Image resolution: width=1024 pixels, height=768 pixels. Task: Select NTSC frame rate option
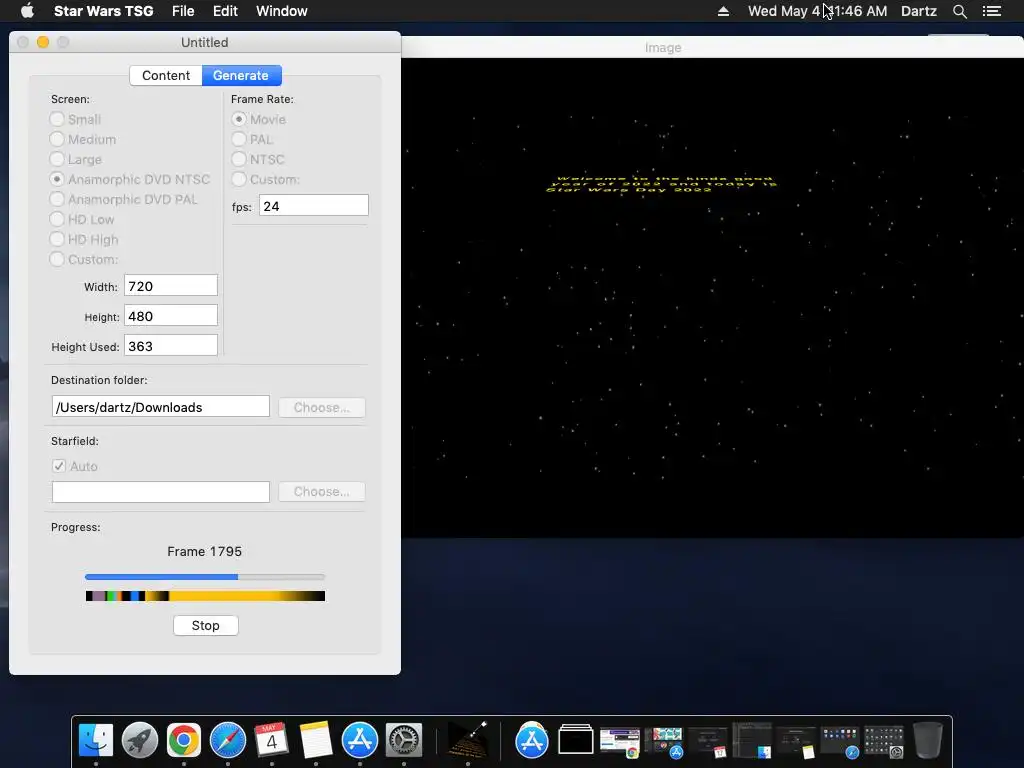coord(239,159)
